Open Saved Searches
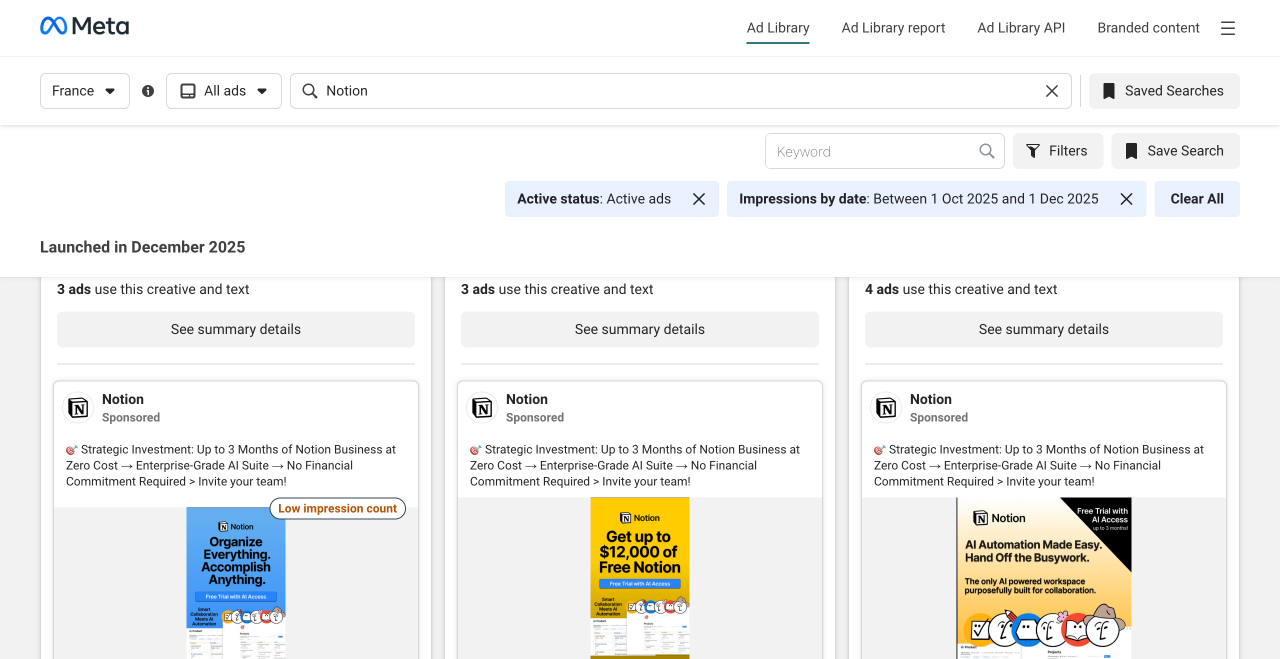The image size is (1280, 659). (1164, 91)
